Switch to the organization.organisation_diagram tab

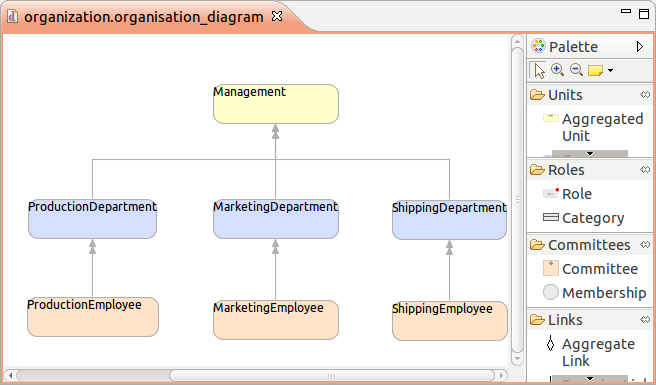(144, 17)
